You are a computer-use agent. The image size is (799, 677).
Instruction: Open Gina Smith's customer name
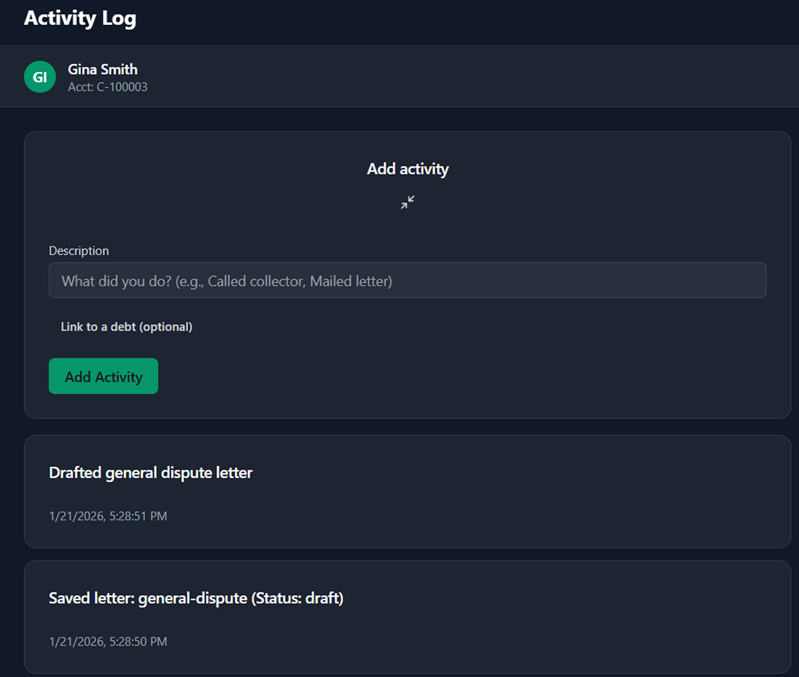point(103,69)
